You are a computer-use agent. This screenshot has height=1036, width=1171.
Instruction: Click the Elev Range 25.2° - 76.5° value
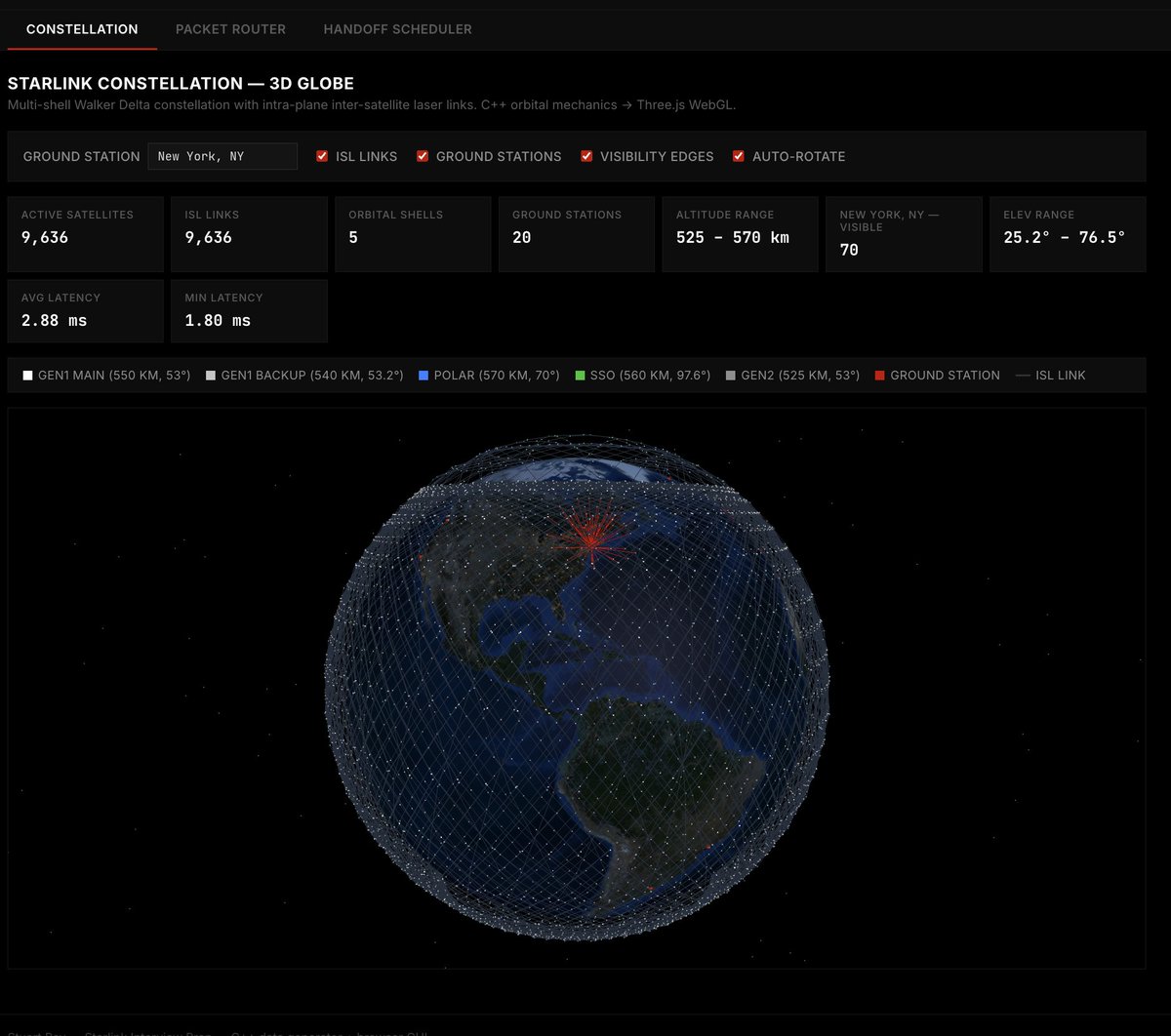[x=1064, y=237]
